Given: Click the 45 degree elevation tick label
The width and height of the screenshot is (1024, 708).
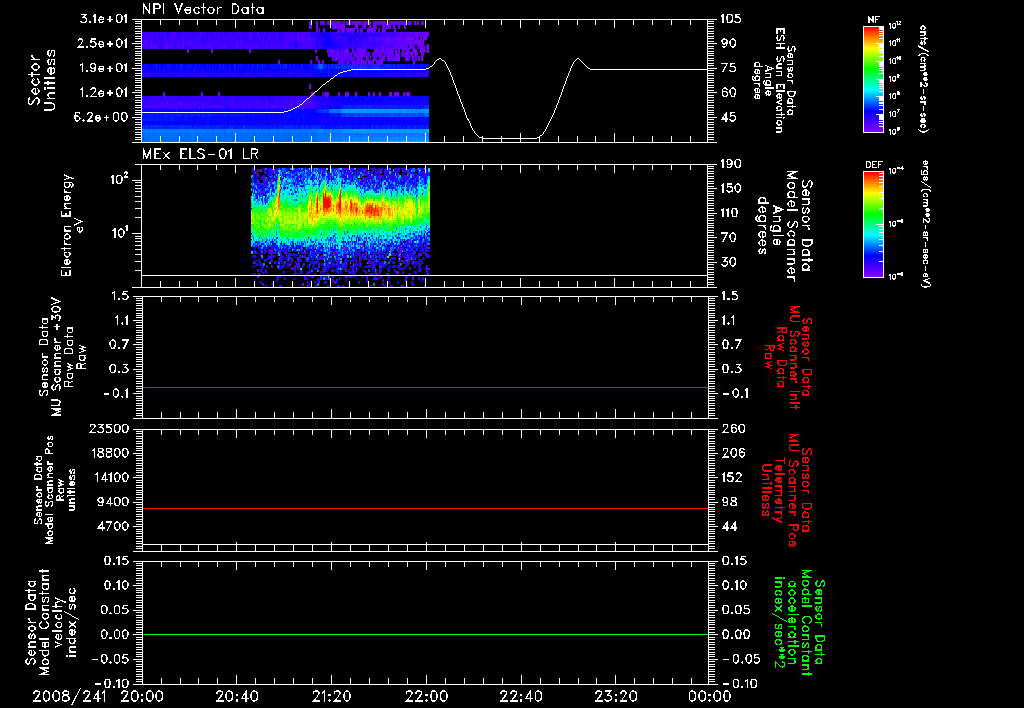Looking at the screenshot, I should (728, 117).
